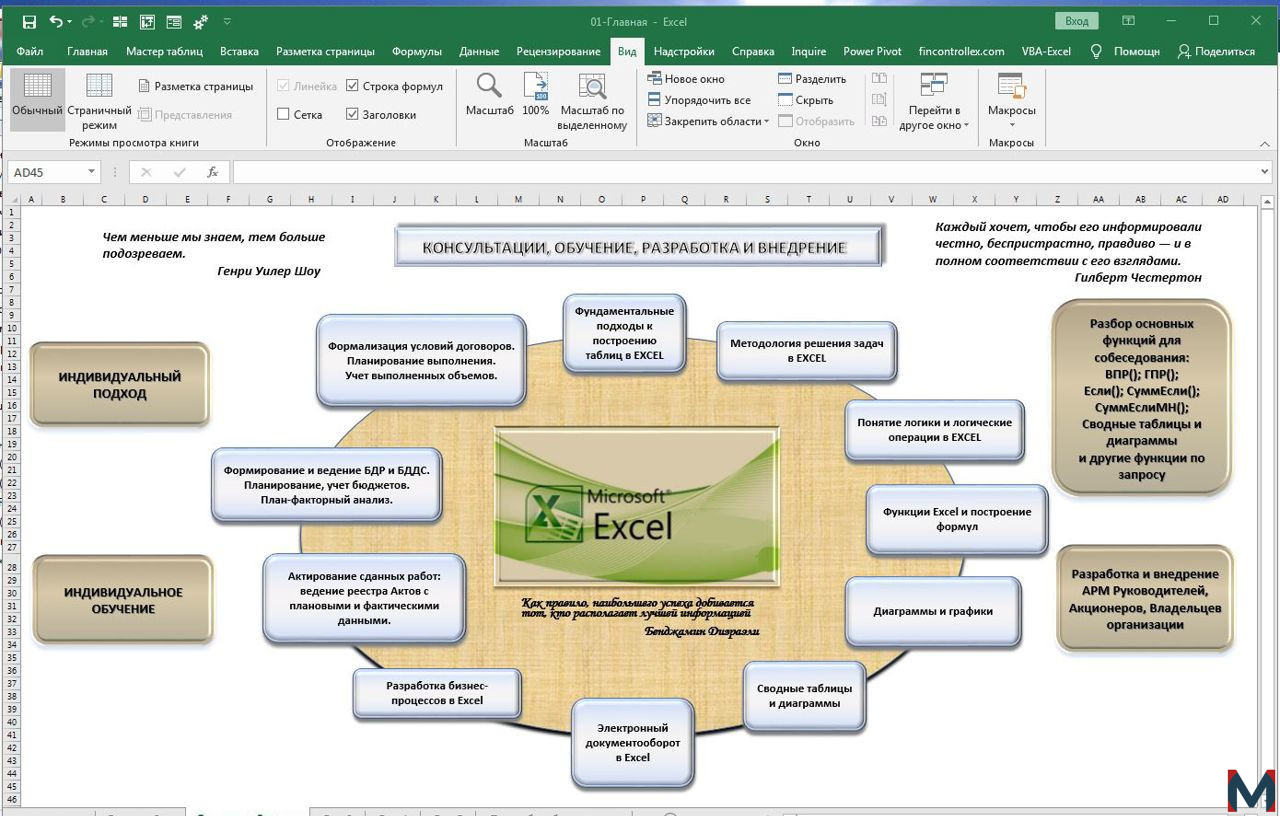Click the ИНДИВИДУАЛЬНЫЙ ПОДХОД shape button
This screenshot has height=816, width=1280.
point(119,385)
